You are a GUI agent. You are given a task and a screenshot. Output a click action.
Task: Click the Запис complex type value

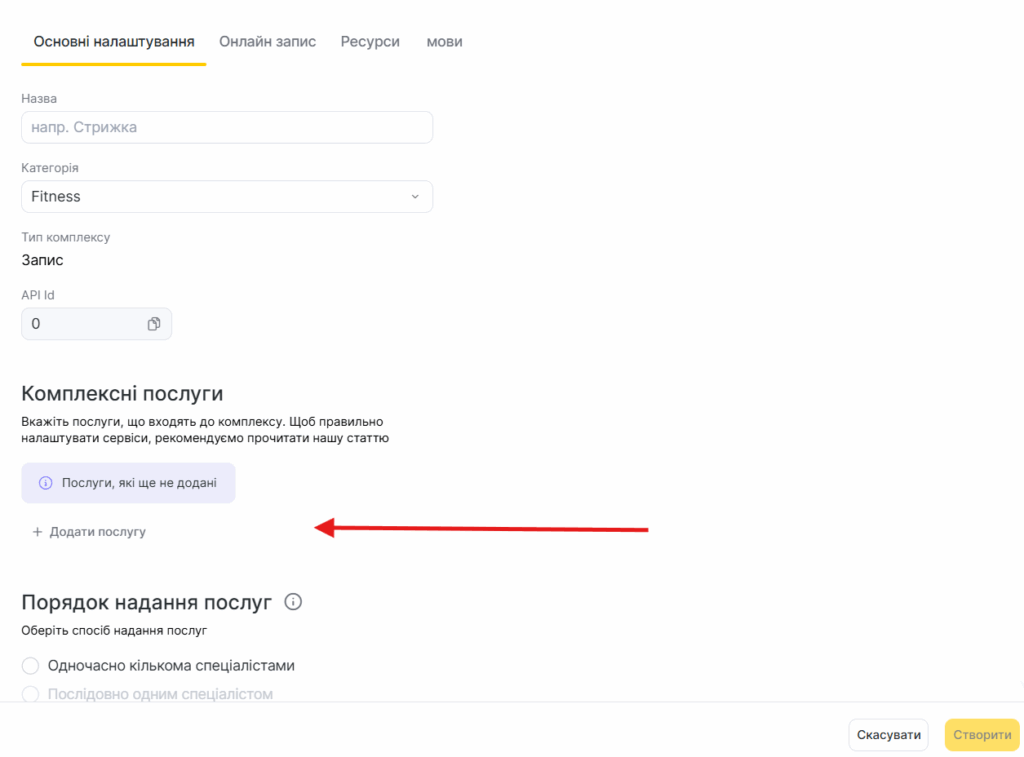tap(43, 261)
